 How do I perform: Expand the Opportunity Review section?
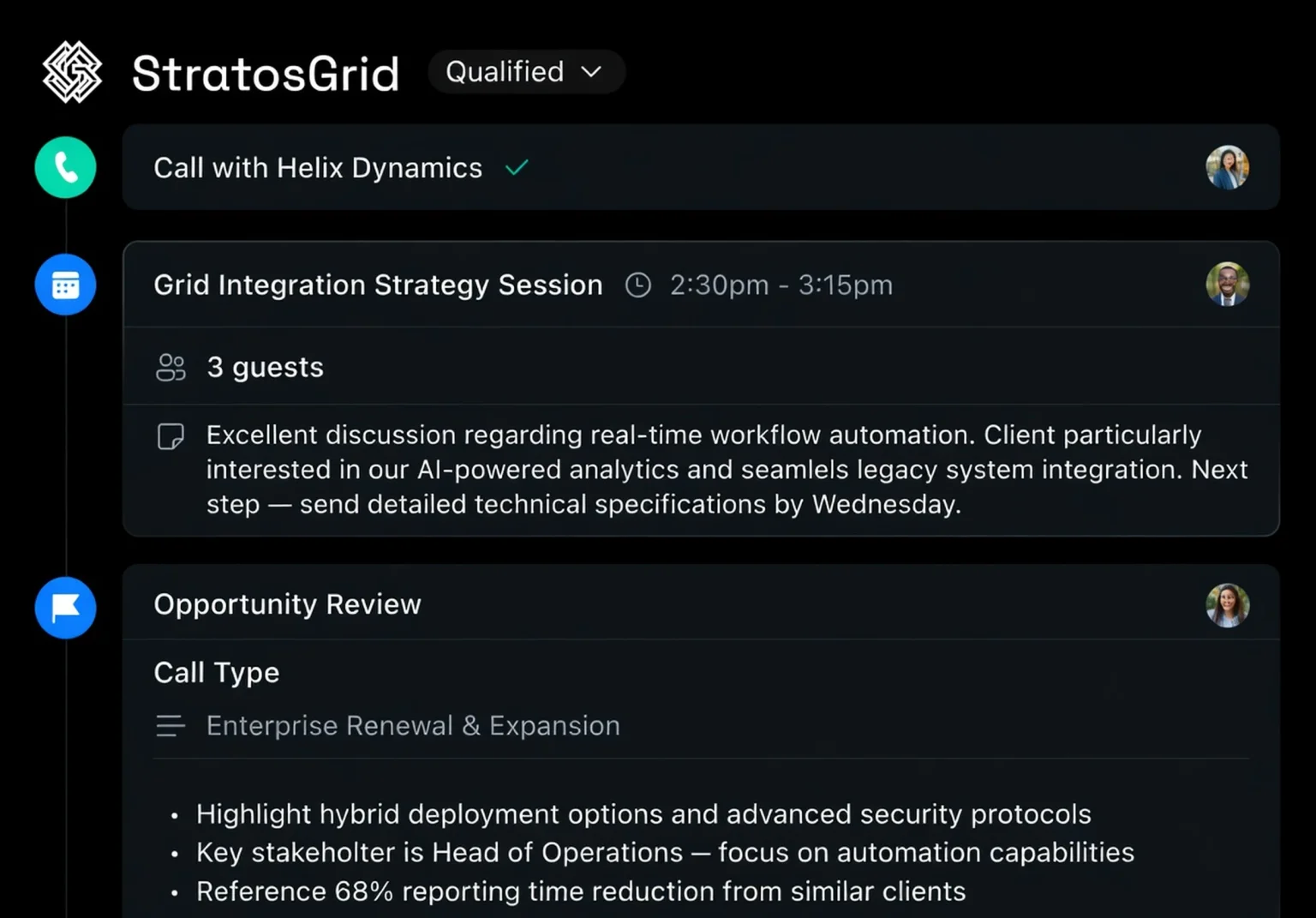click(x=287, y=604)
